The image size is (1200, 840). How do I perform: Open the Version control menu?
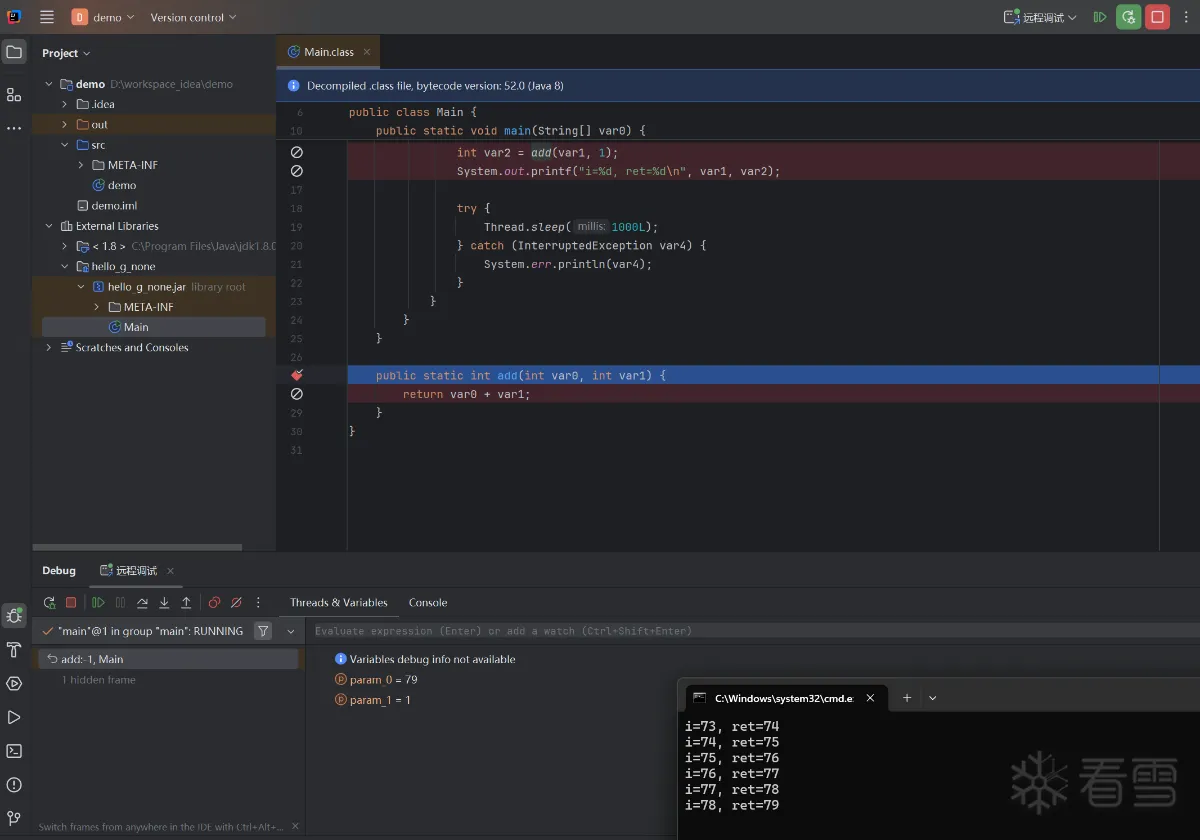coord(193,17)
